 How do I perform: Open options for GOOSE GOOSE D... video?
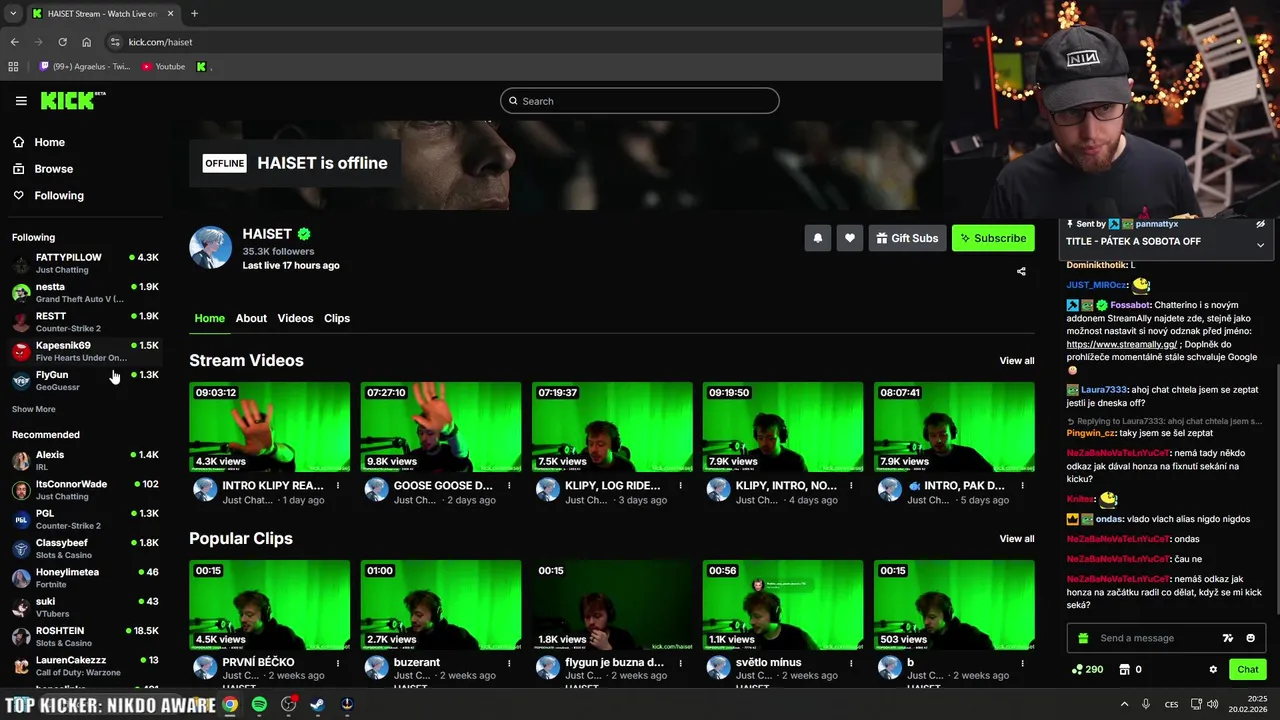click(509, 486)
